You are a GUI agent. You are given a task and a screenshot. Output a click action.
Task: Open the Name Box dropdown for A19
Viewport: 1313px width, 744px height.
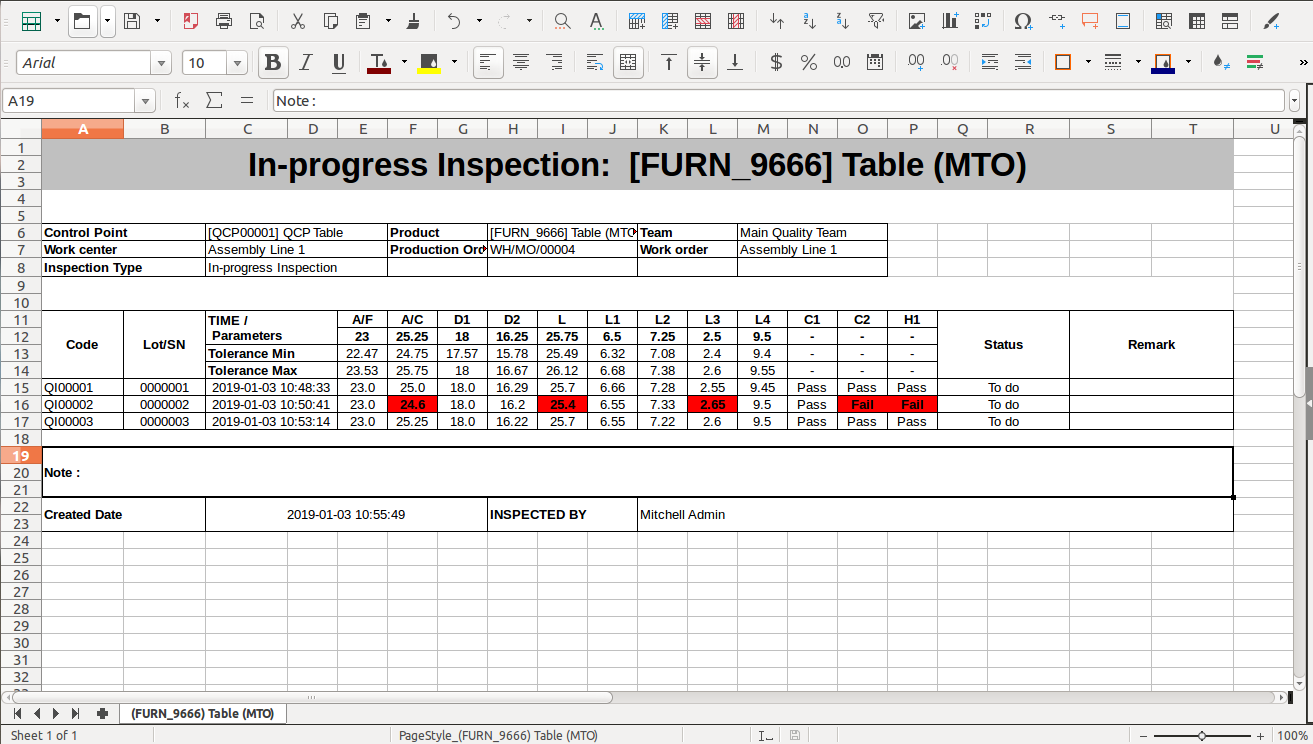tap(146, 101)
